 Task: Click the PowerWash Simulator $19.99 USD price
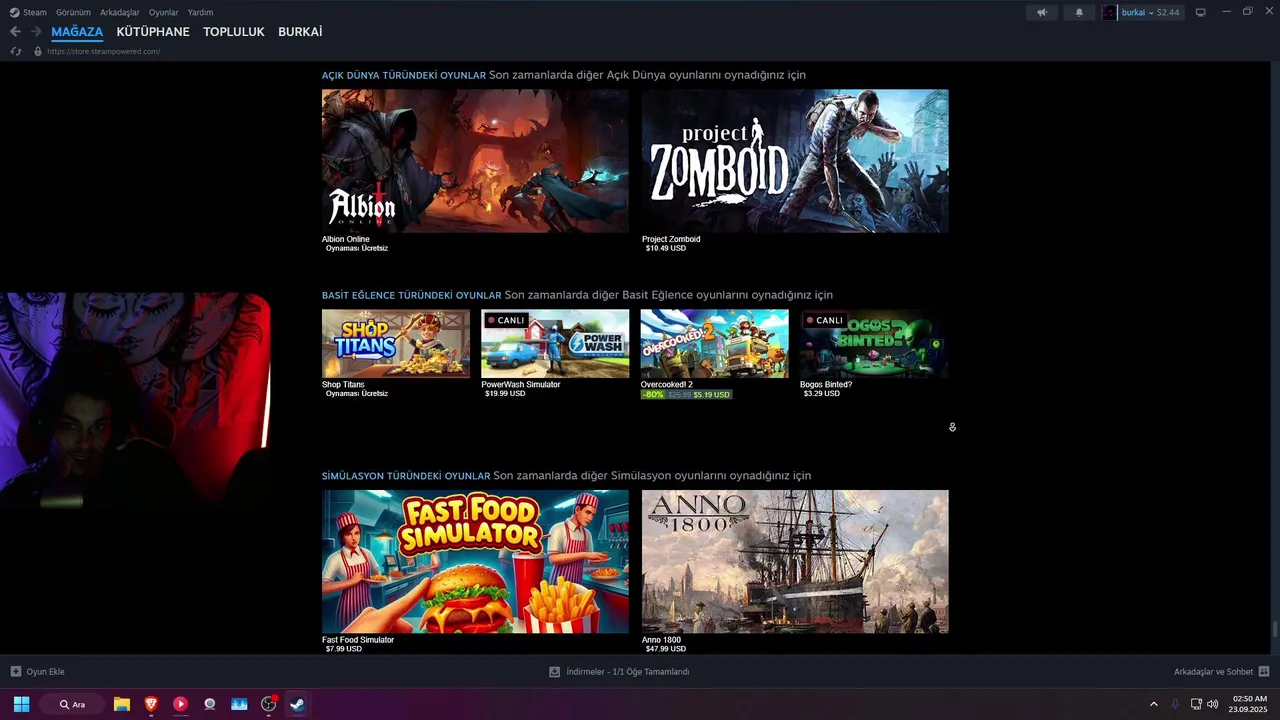coord(505,394)
